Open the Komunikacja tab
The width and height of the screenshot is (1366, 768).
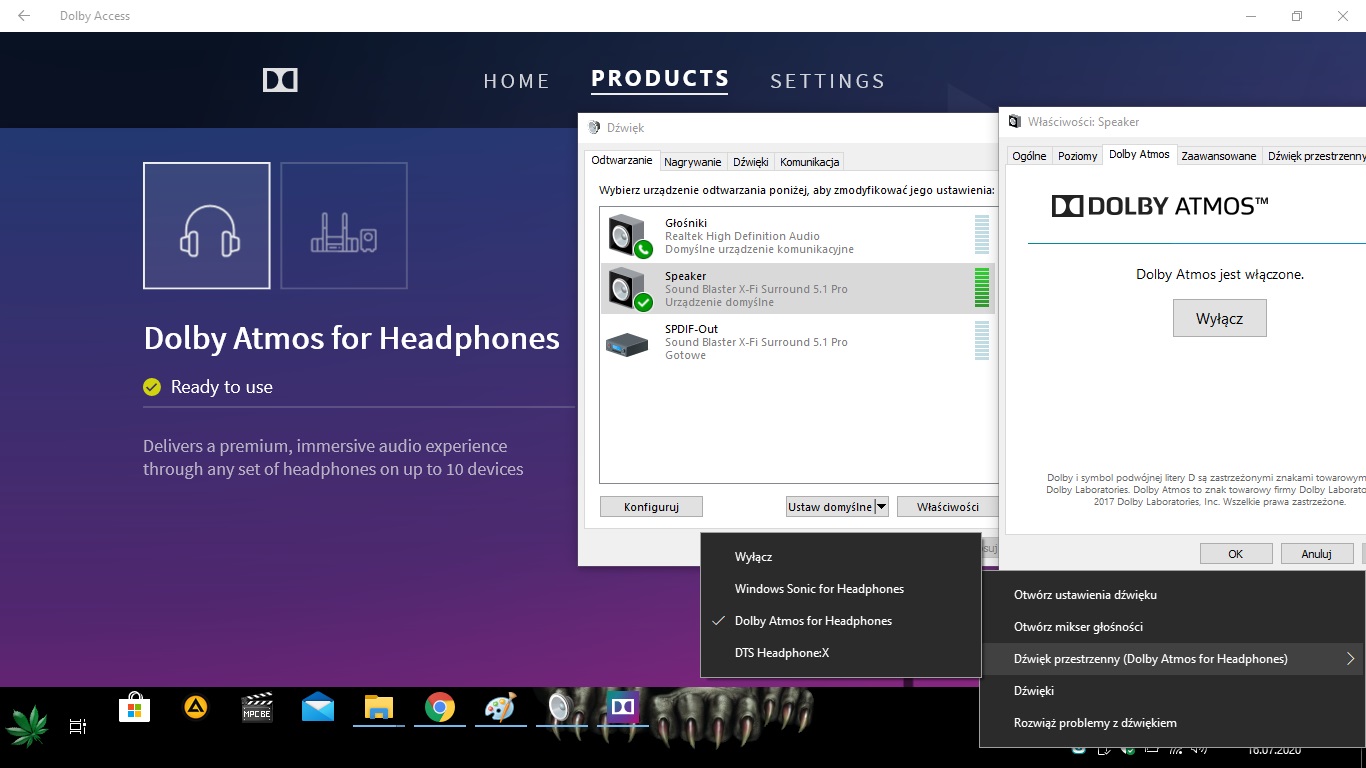coord(810,162)
